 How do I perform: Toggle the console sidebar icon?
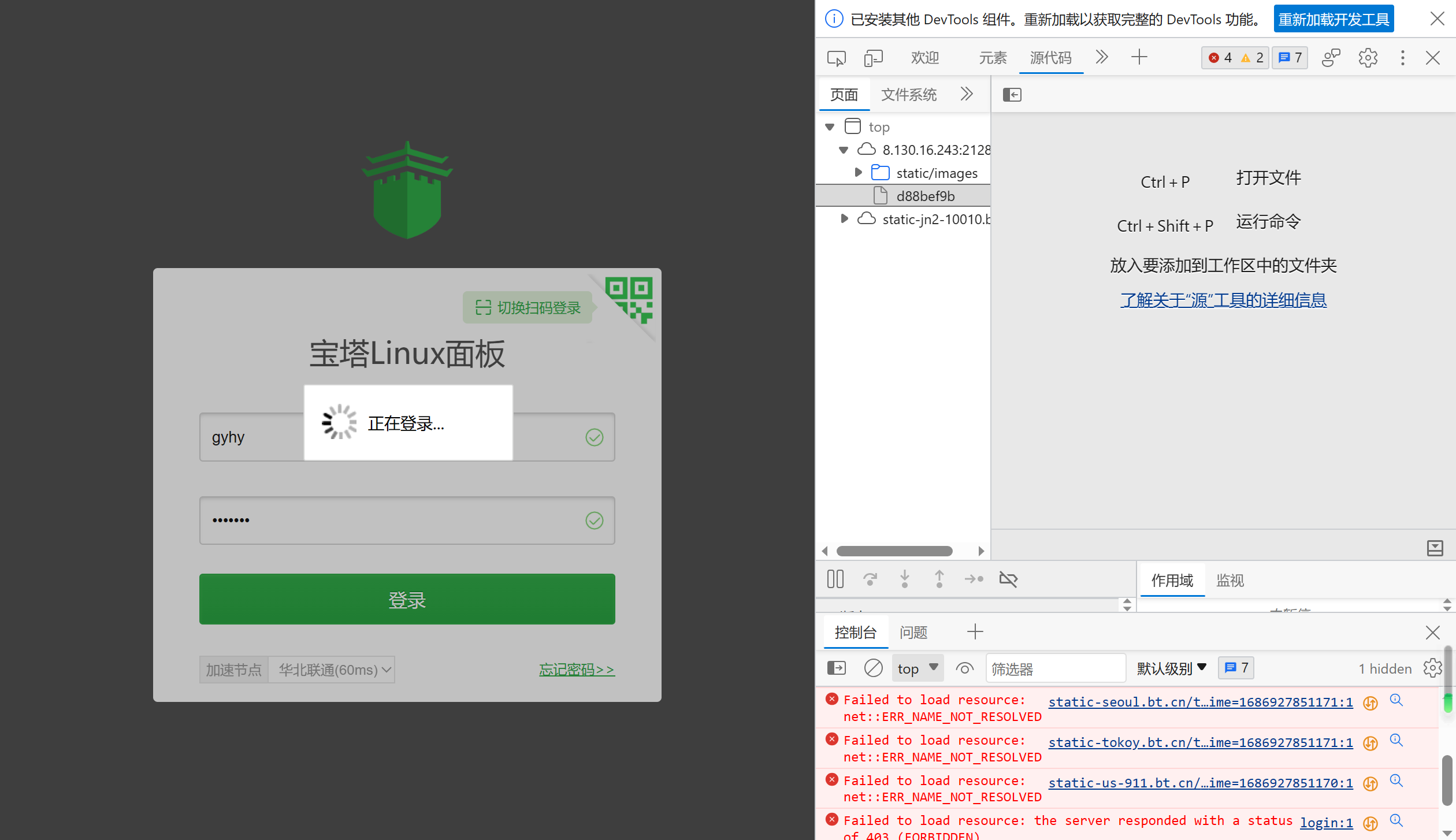[836, 668]
